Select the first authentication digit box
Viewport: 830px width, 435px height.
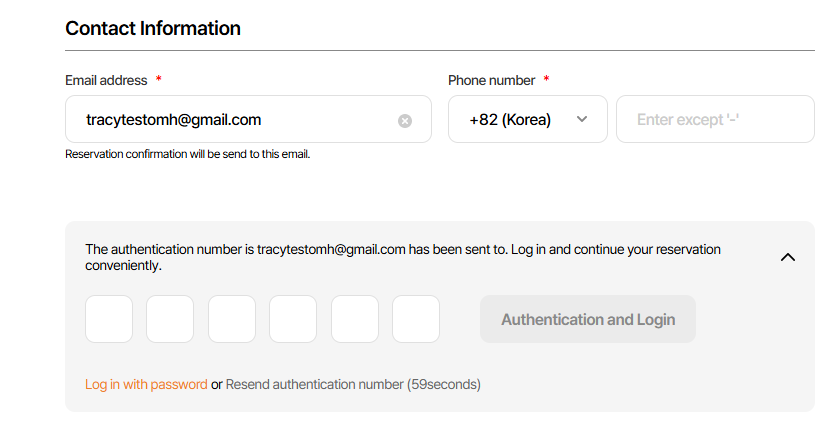[x=109, y=319]
